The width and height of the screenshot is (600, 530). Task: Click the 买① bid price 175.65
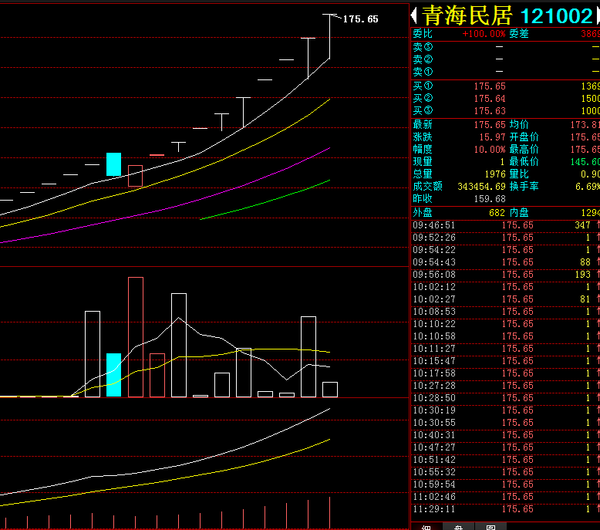point(489,87)
